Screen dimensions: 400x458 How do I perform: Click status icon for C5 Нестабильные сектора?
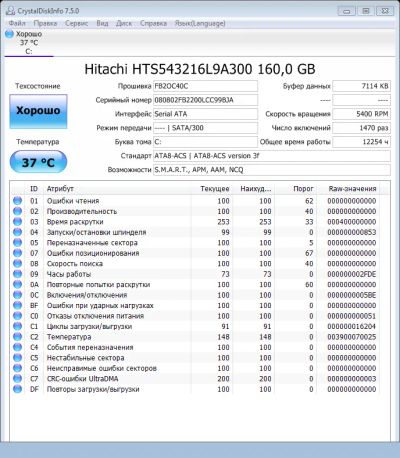17,358
